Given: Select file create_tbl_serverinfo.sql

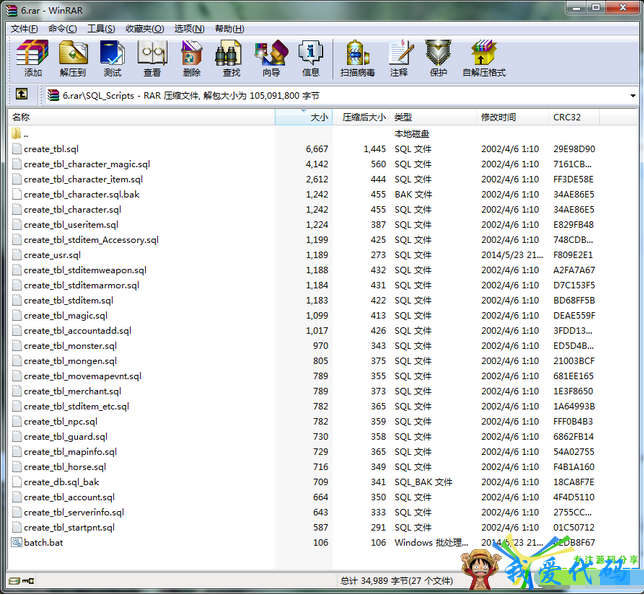Looking at the screenshot, I should click(x=74, y=512).
